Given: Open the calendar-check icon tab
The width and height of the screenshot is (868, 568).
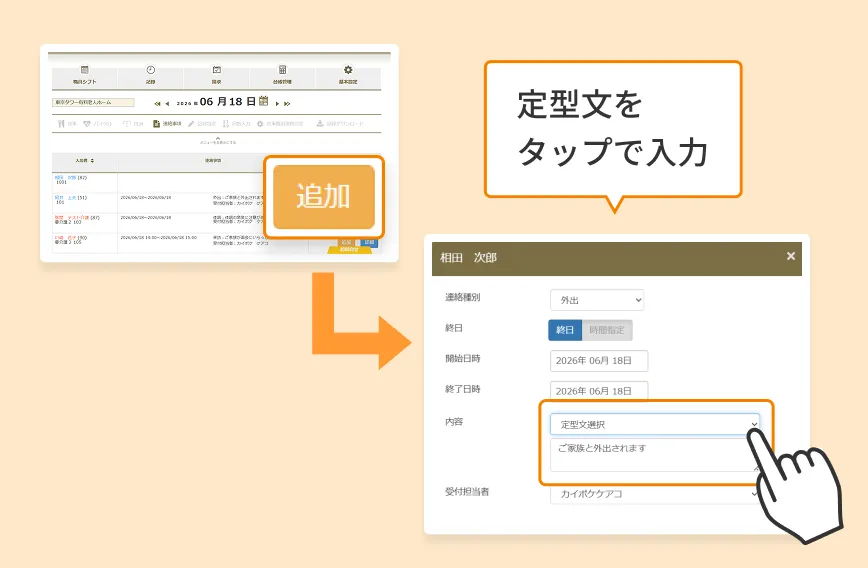Looking at the screenshot, I should coord(216,75).
